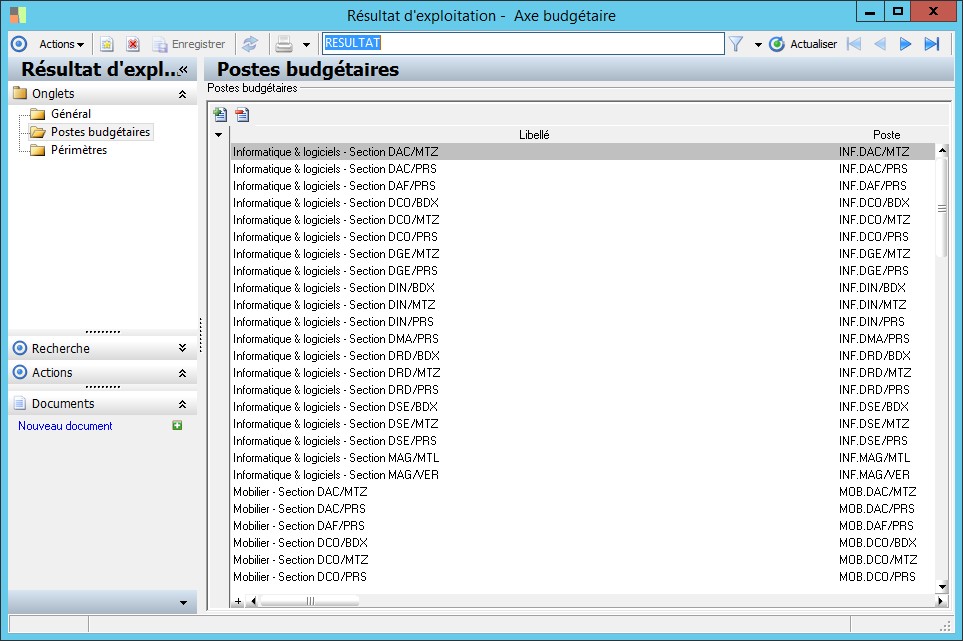Select row Informatique & logiciels - Section DRD/BDX
963x641 pixels.
(x=583, y=355)
